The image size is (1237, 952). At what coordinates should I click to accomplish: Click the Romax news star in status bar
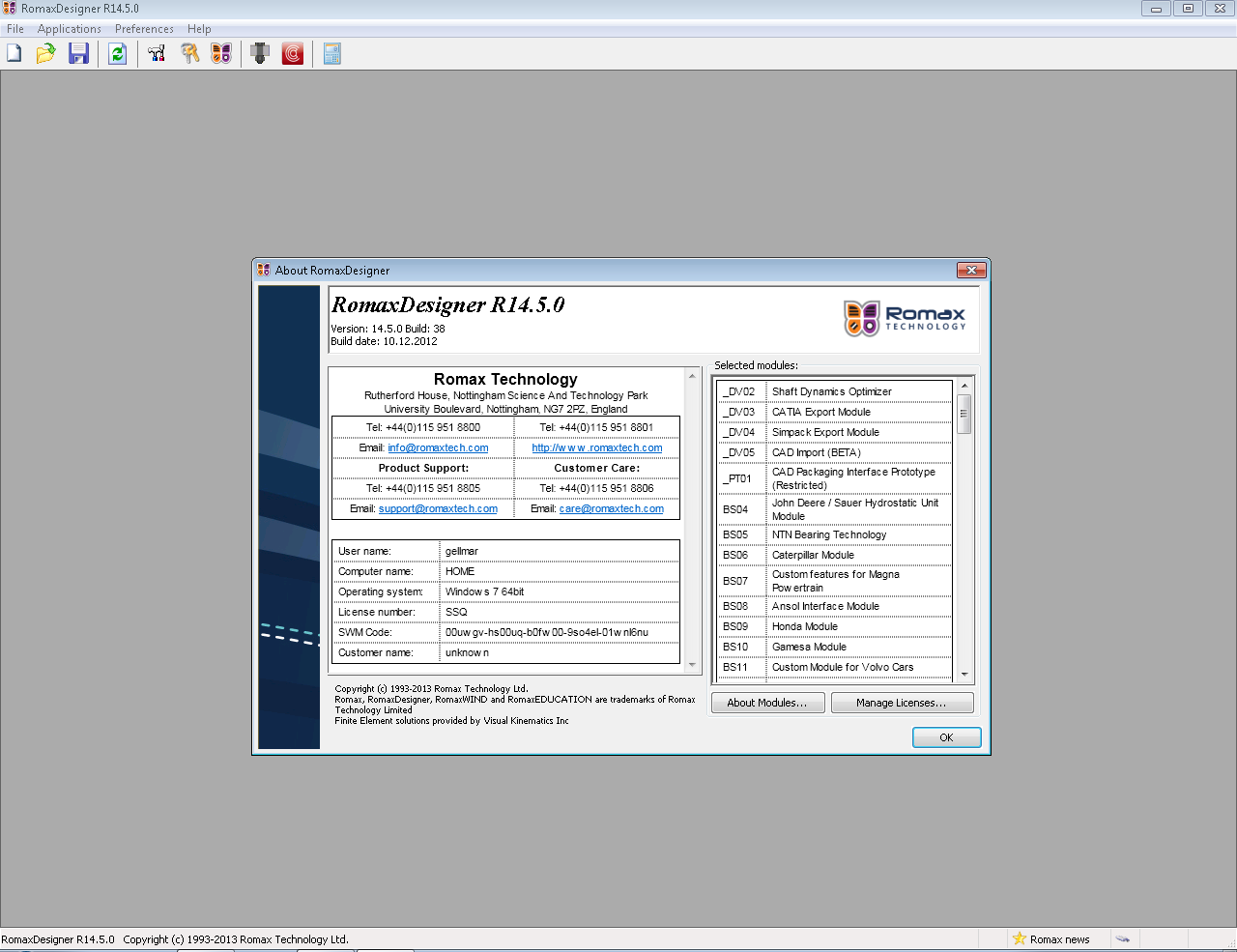tap(1019, 938)
